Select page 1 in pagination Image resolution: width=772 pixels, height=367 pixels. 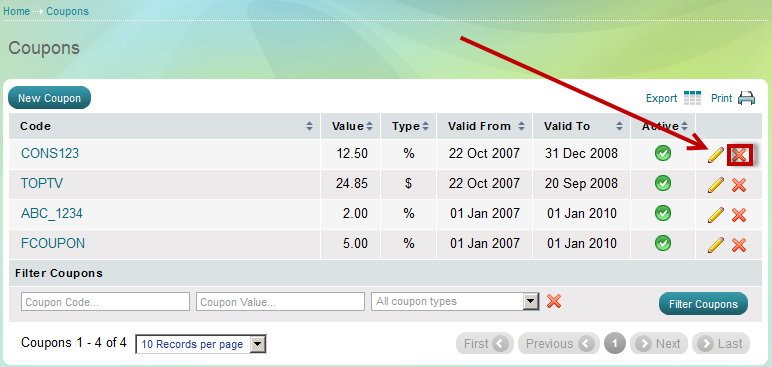[615, 343]
